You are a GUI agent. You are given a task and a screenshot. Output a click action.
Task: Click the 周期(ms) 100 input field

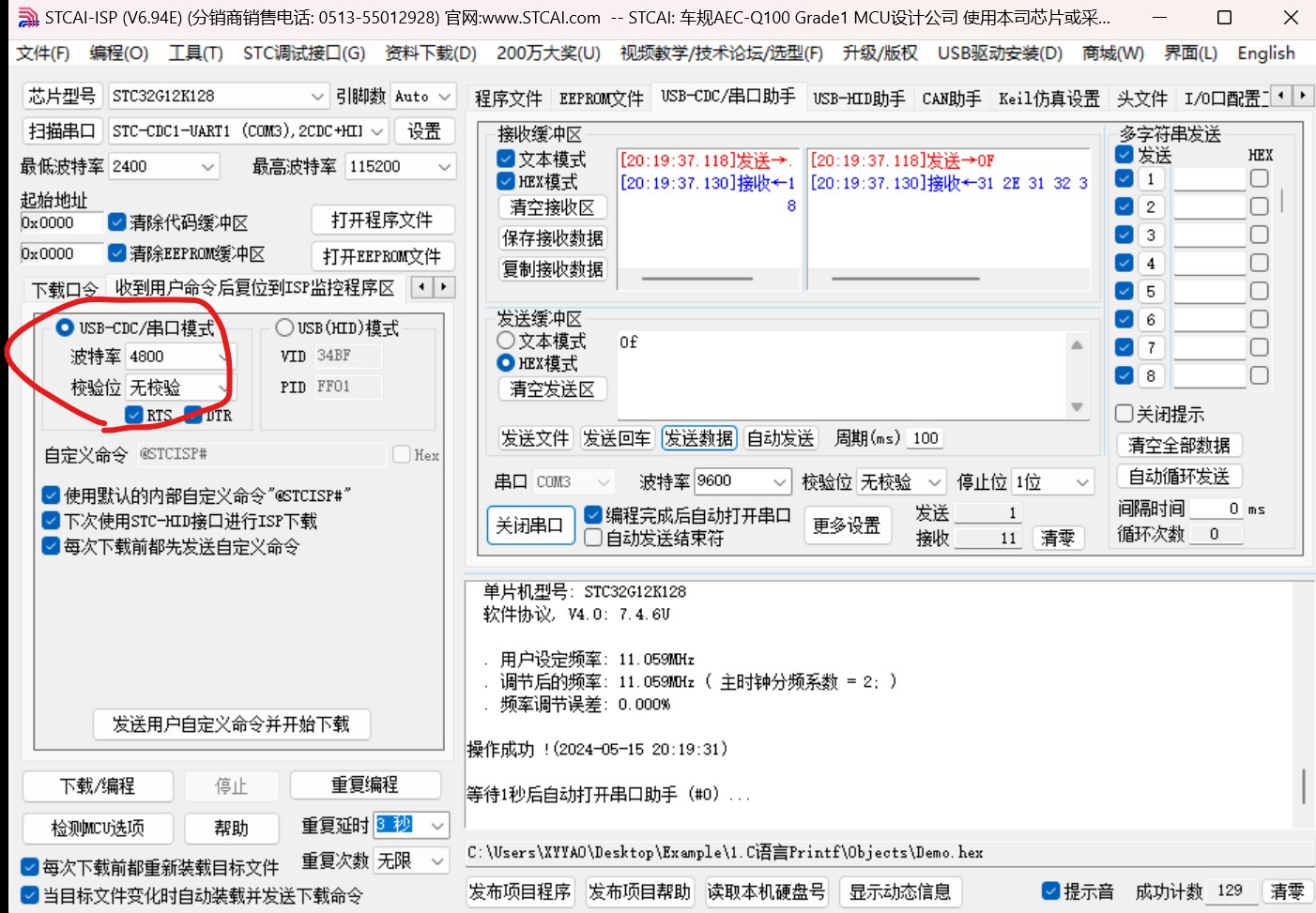[x=926, y=438]
